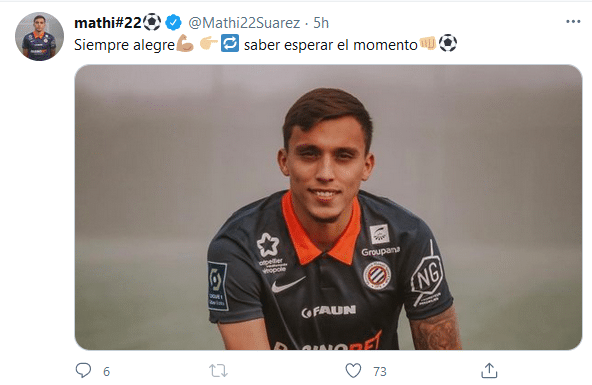Screen dimensions: 592x385
Task: Click the reply count 6
Action: click(x=106, y=371)
